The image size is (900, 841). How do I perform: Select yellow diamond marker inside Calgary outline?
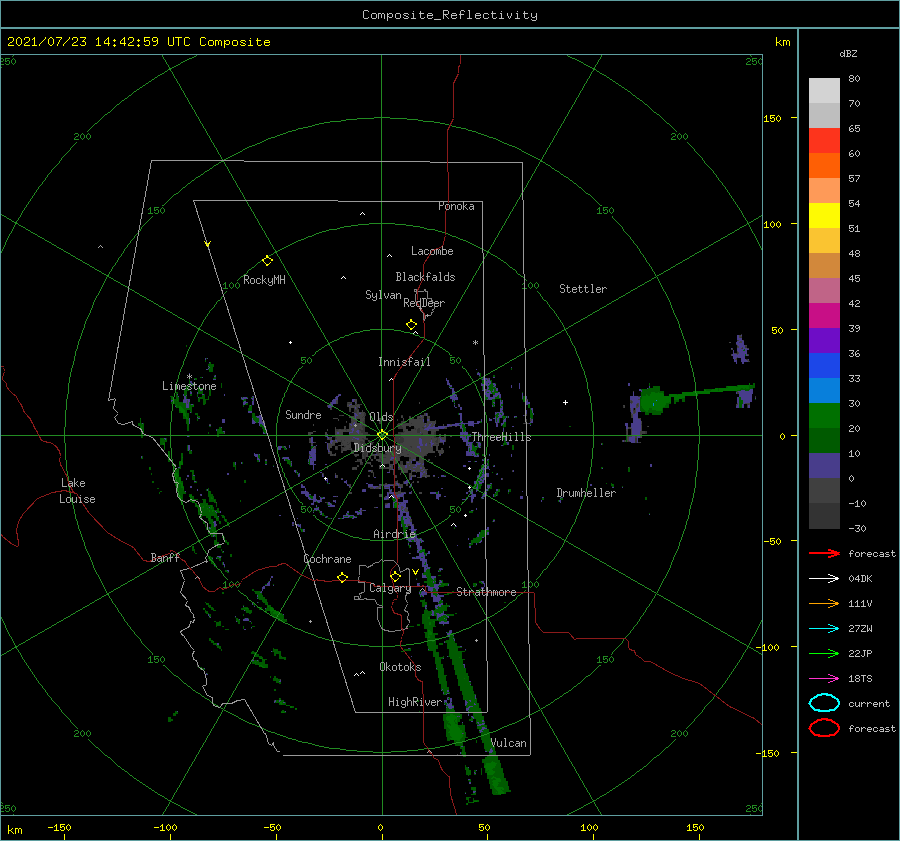point(395,576)
